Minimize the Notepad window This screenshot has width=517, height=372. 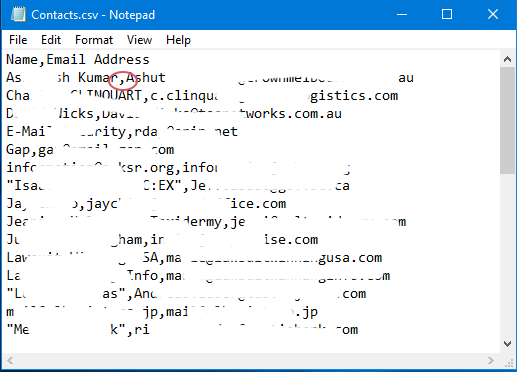tap(402, 14)
